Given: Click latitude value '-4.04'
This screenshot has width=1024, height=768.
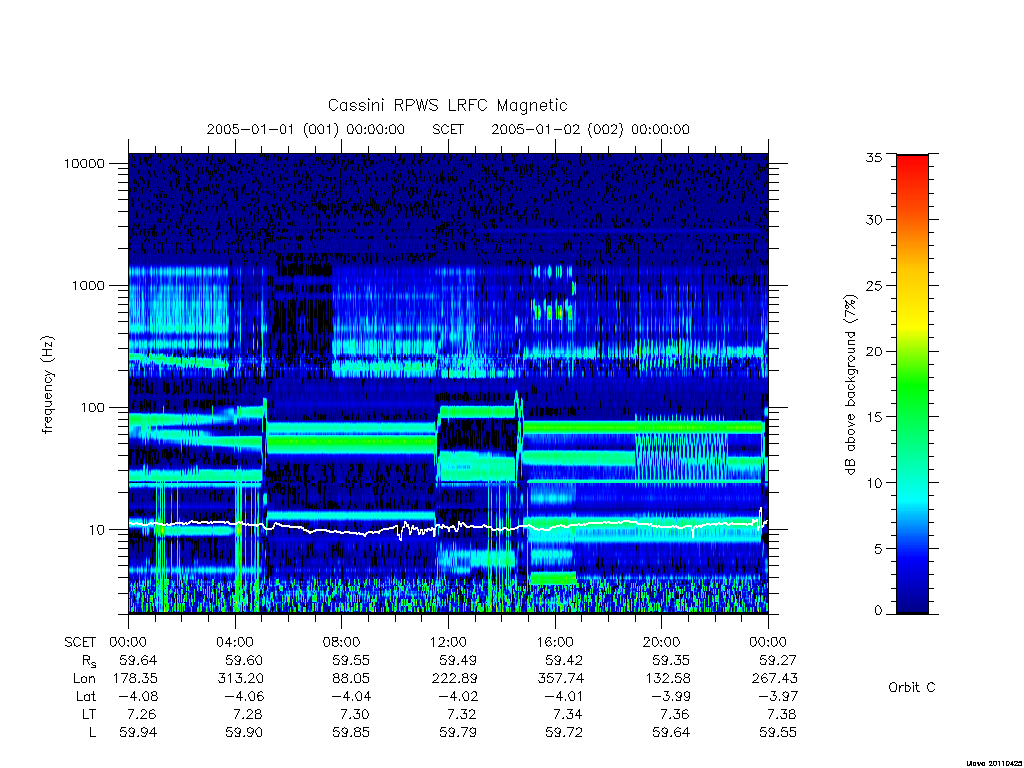Looking at the screenshot, I should click(x=351, y=697).
